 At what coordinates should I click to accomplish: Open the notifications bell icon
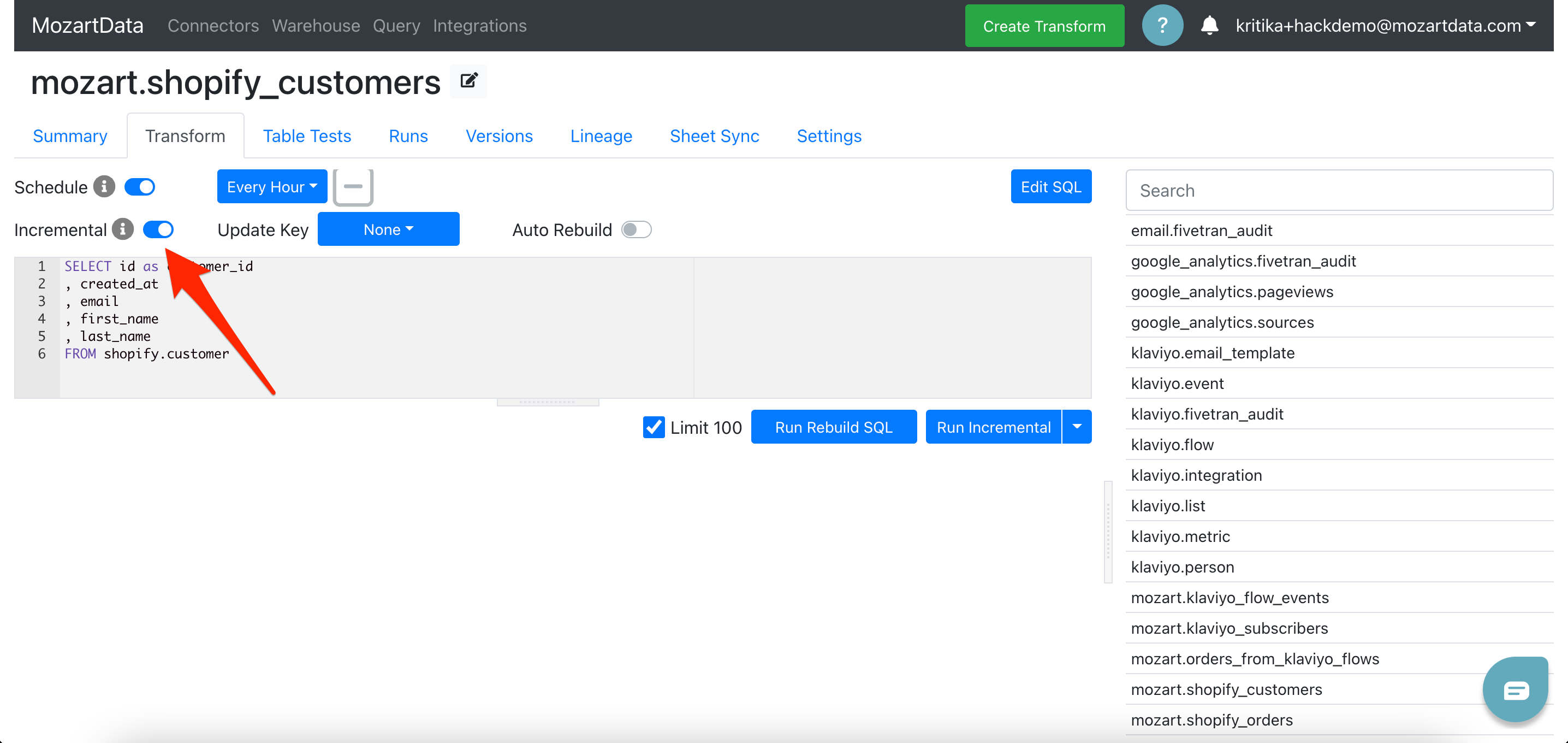tap(1209, 26)
